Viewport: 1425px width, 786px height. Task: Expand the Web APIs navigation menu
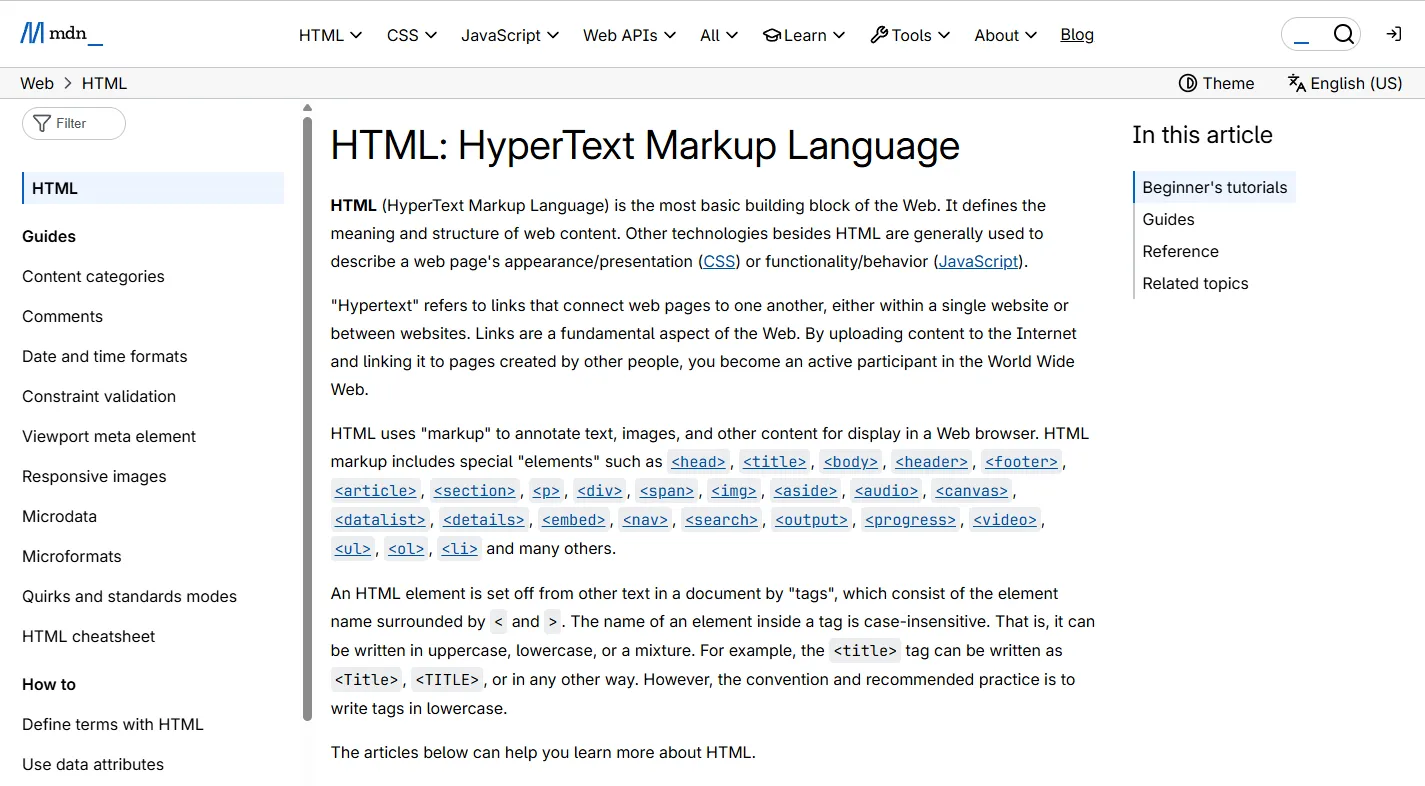(x=630, y=35)
